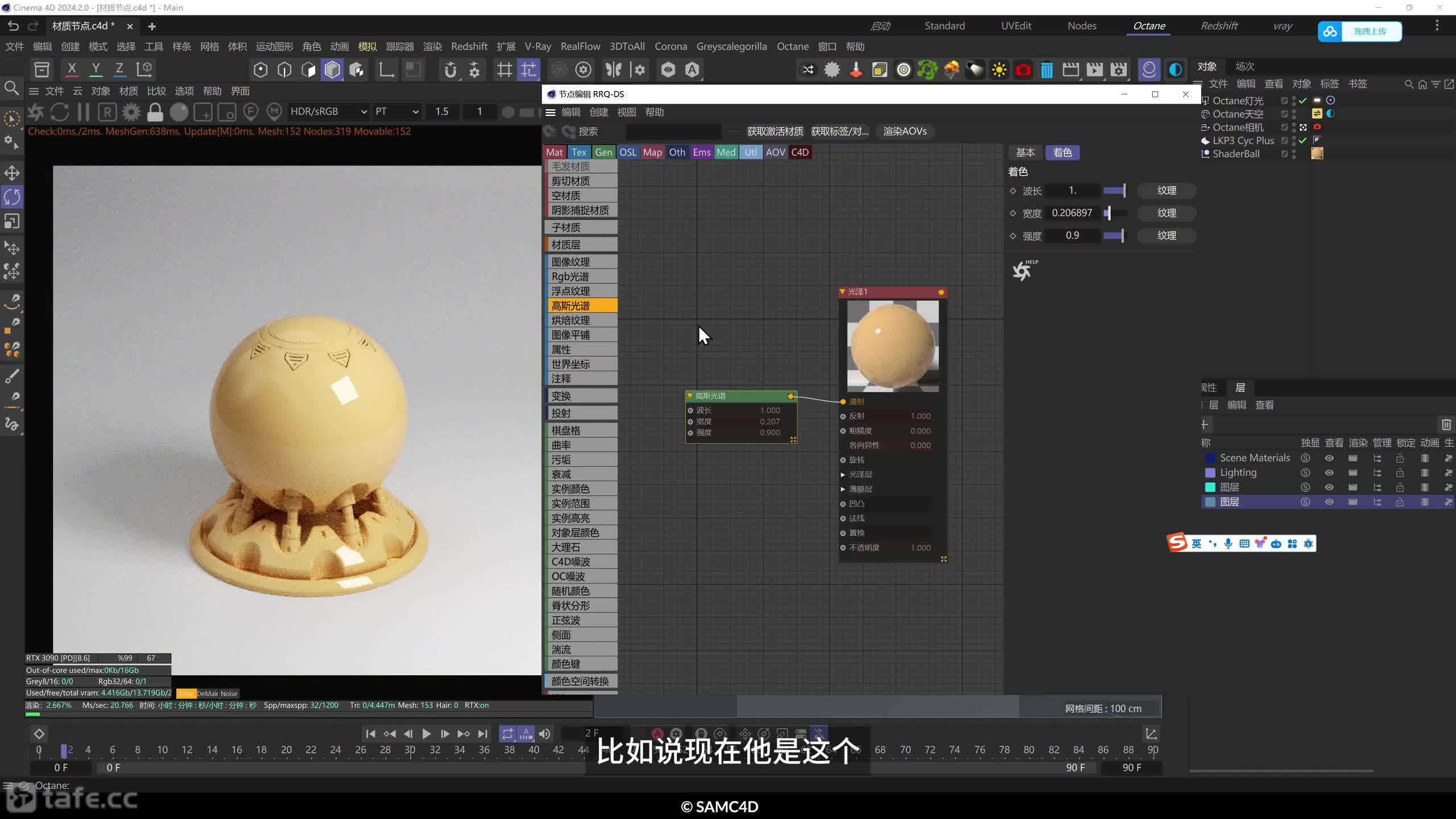
Task: Click the search magnifier icon at top left
Action: click(x=11, y=88)
